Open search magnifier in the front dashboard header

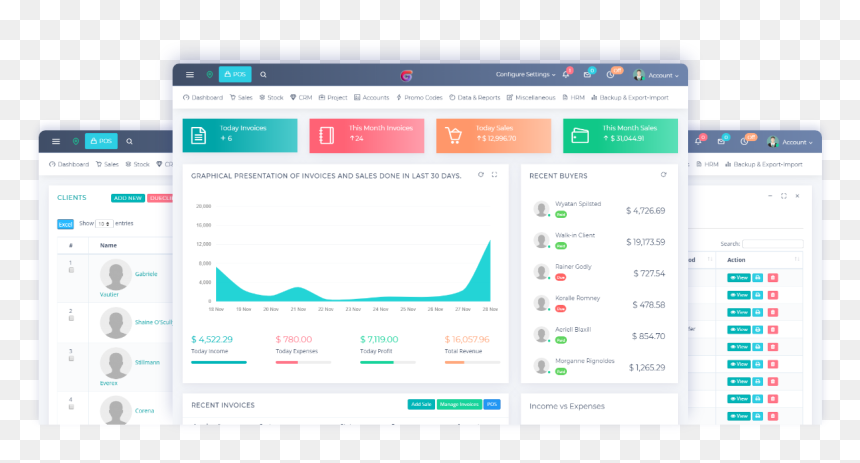(263, 75)
